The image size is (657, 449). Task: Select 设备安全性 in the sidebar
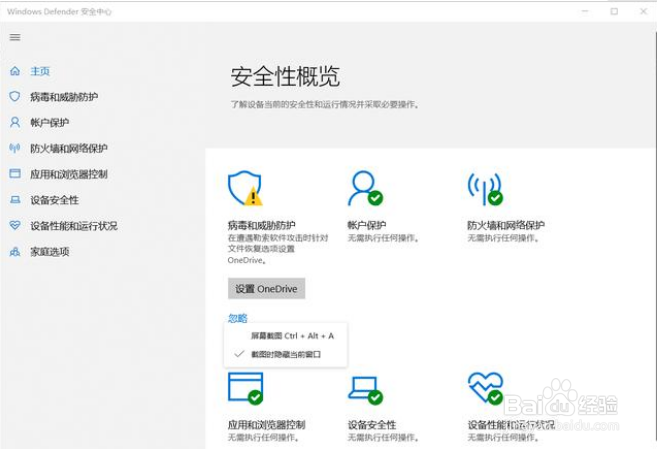tap(54, 200)
